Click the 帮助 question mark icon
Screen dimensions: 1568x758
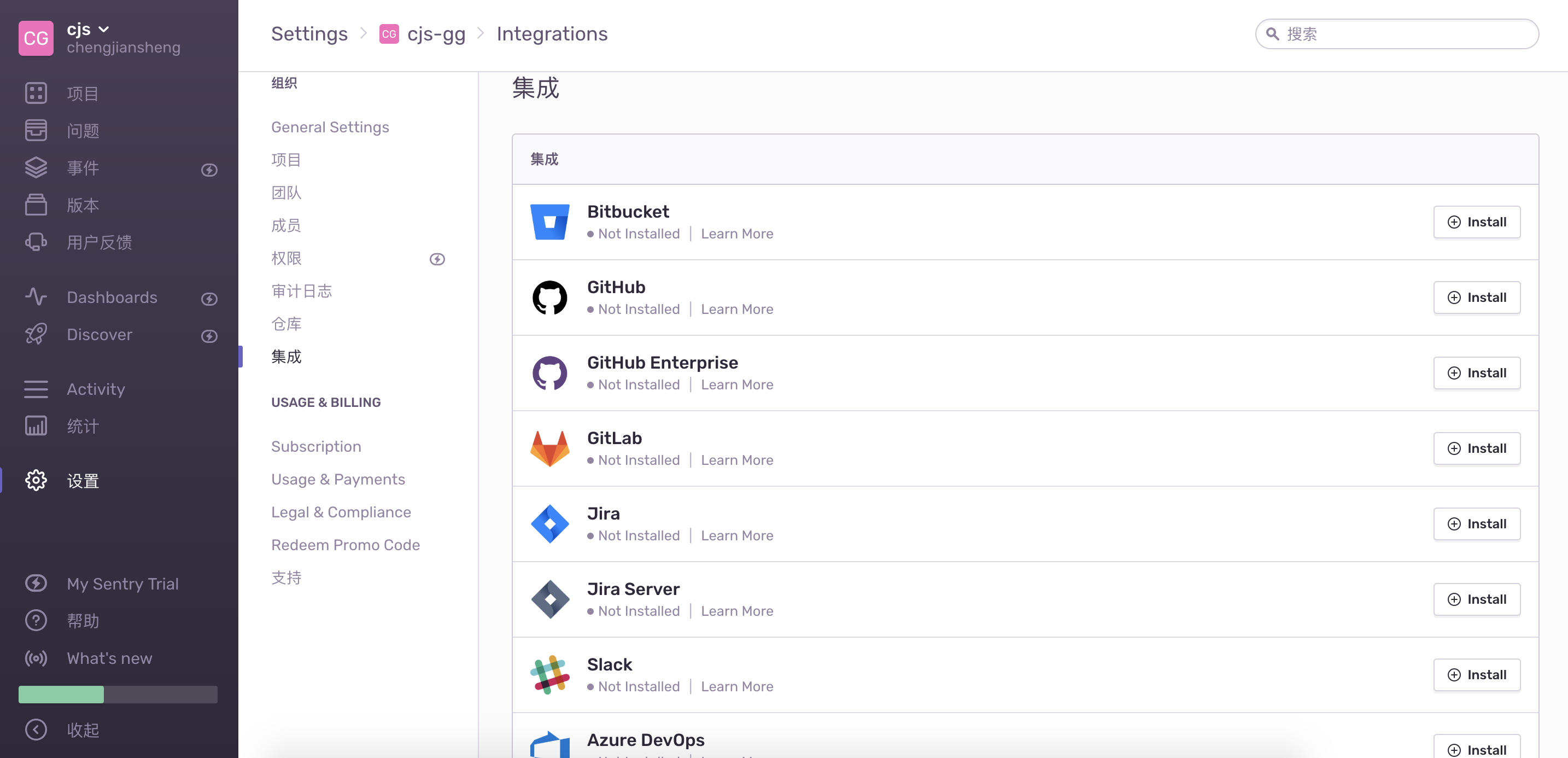36,620
